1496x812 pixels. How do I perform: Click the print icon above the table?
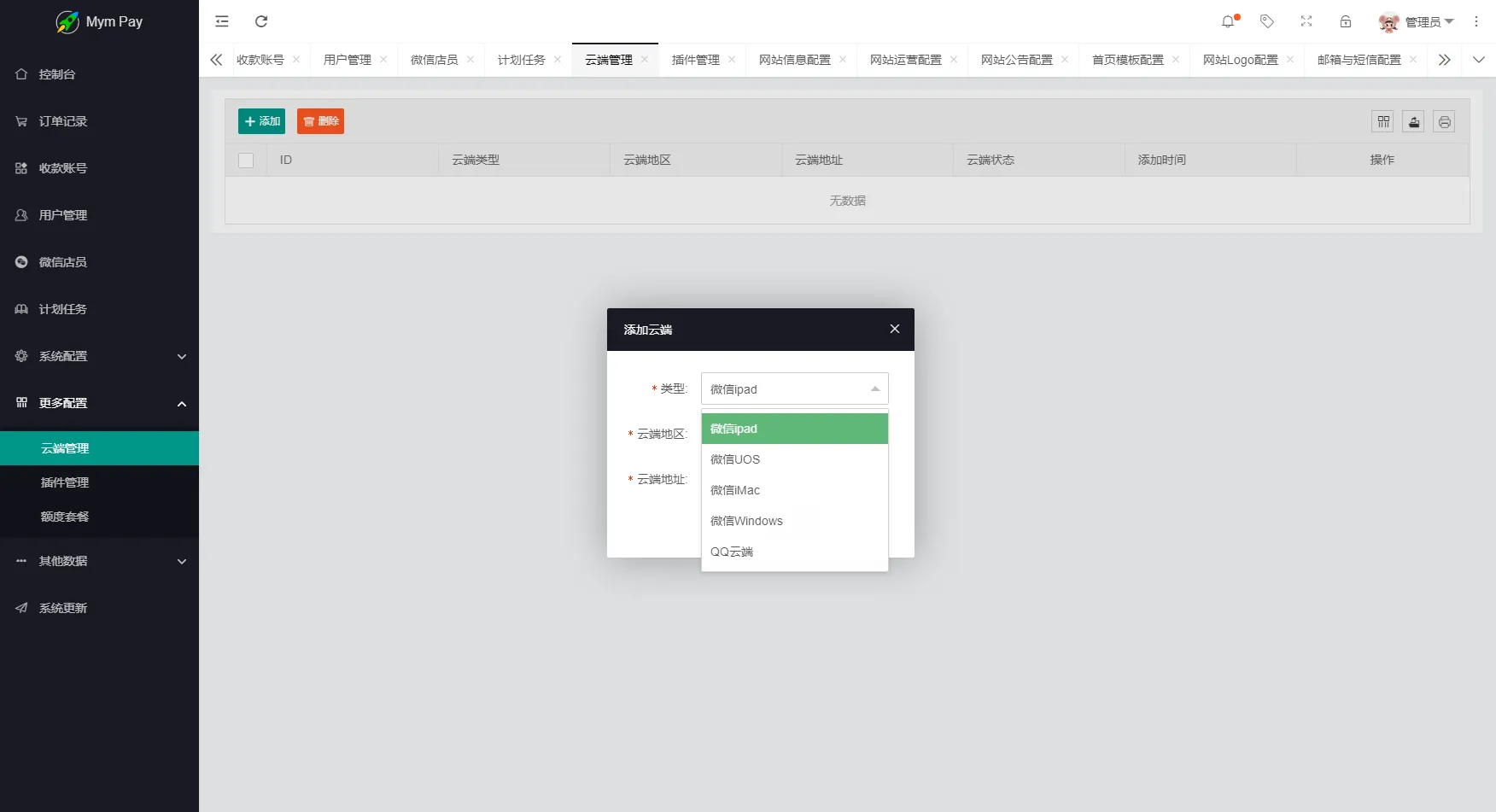(1444, 121)
